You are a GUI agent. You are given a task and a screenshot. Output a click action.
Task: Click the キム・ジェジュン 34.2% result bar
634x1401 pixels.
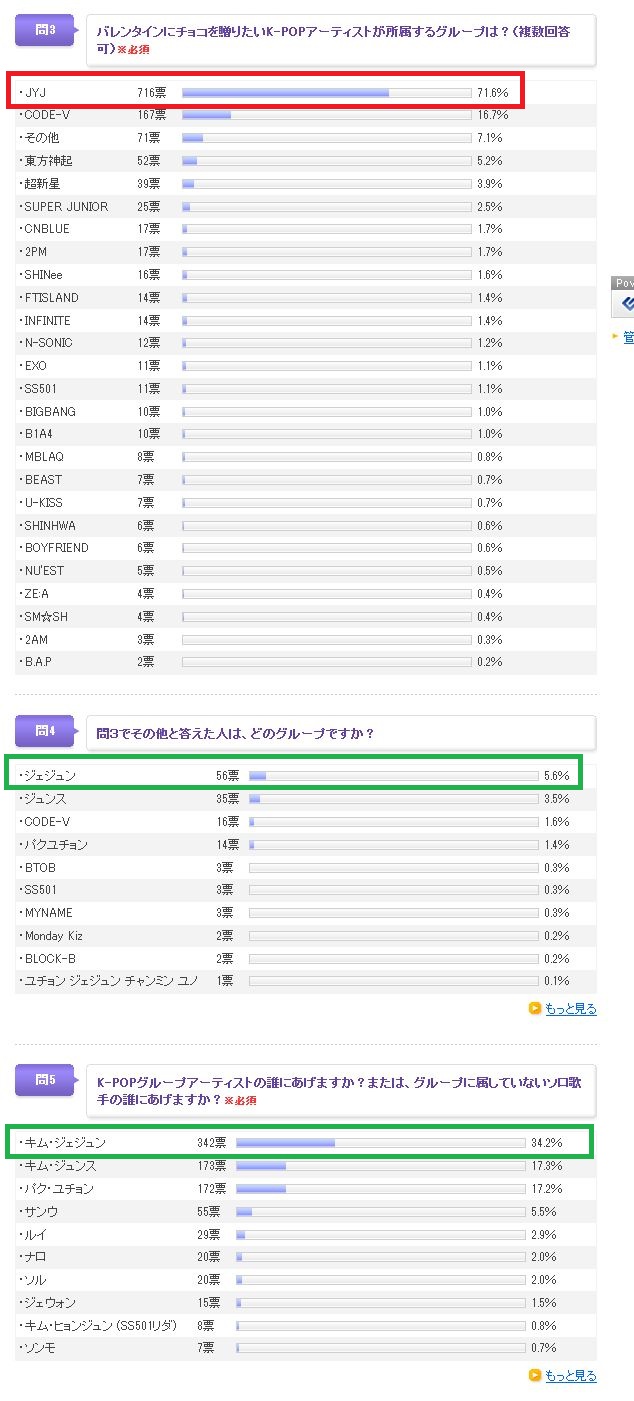[380, 1143]
